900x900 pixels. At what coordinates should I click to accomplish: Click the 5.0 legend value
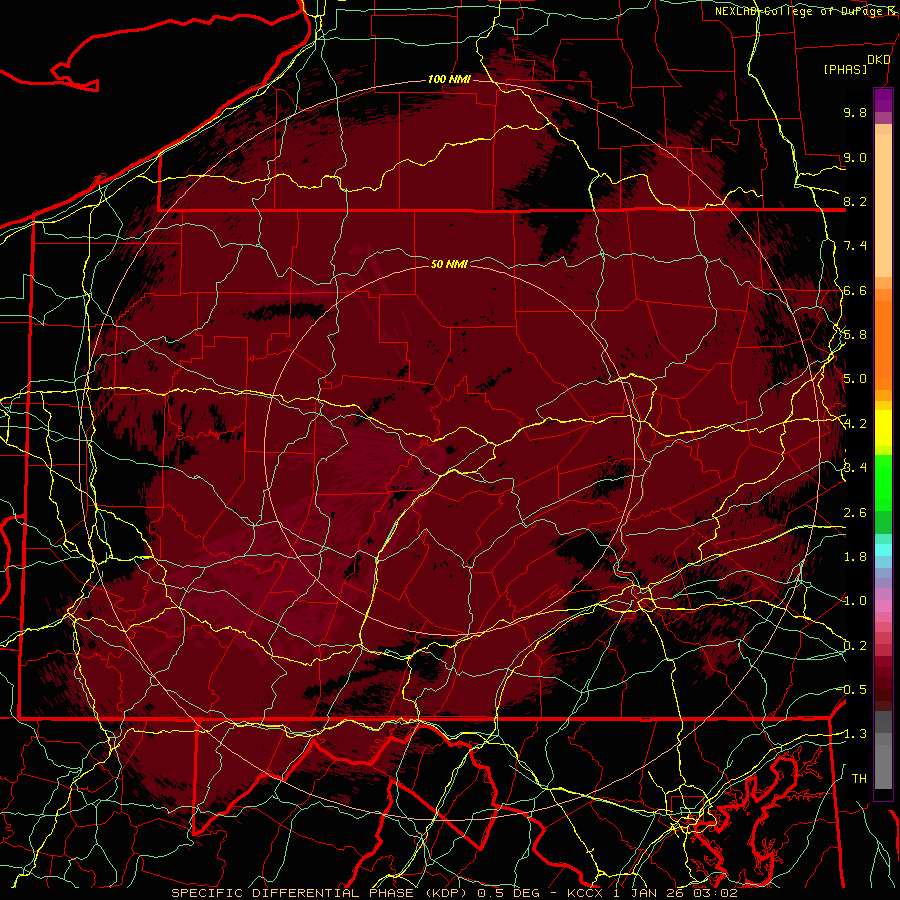click(855, 379)
